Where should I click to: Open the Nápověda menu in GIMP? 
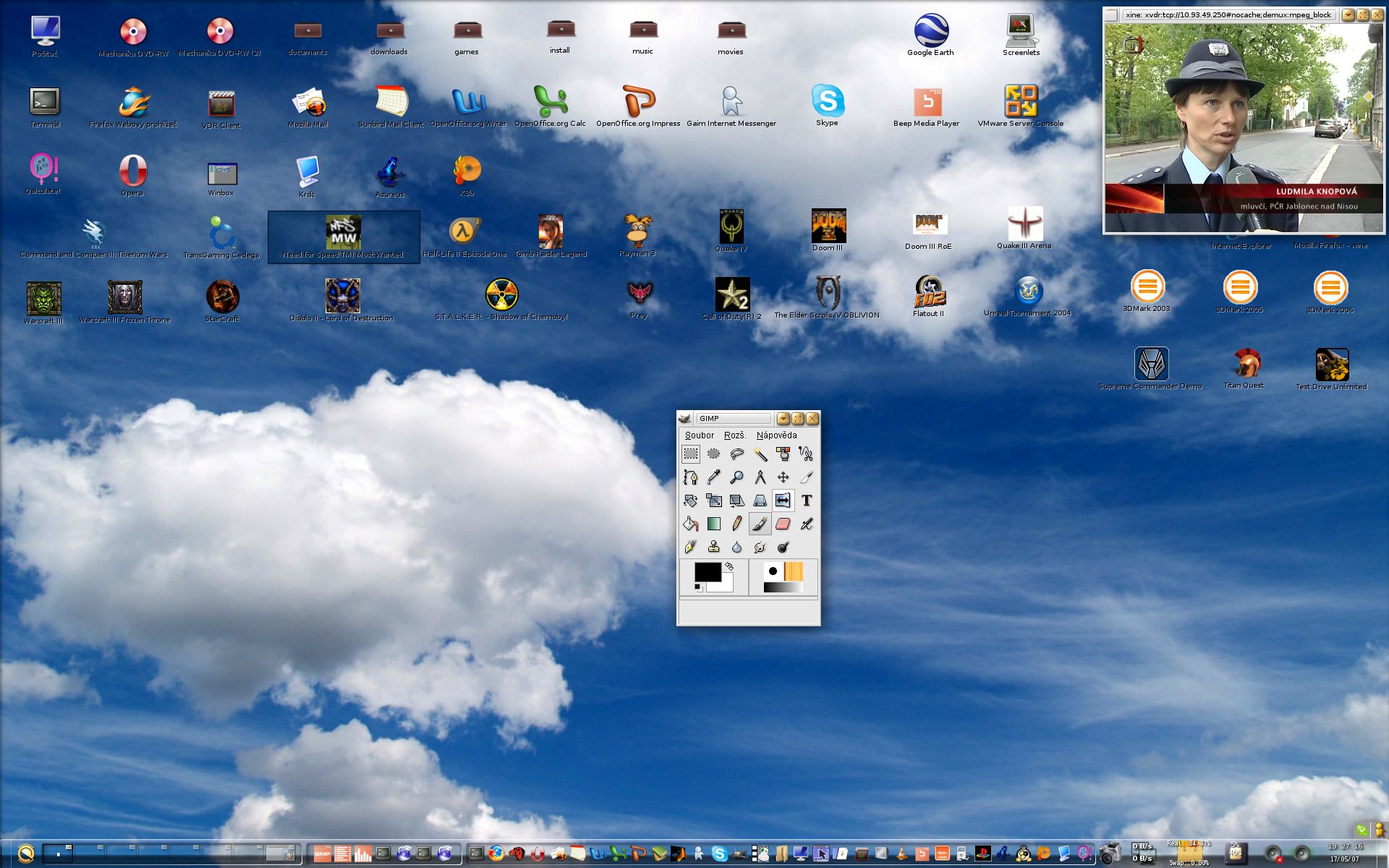776,435
